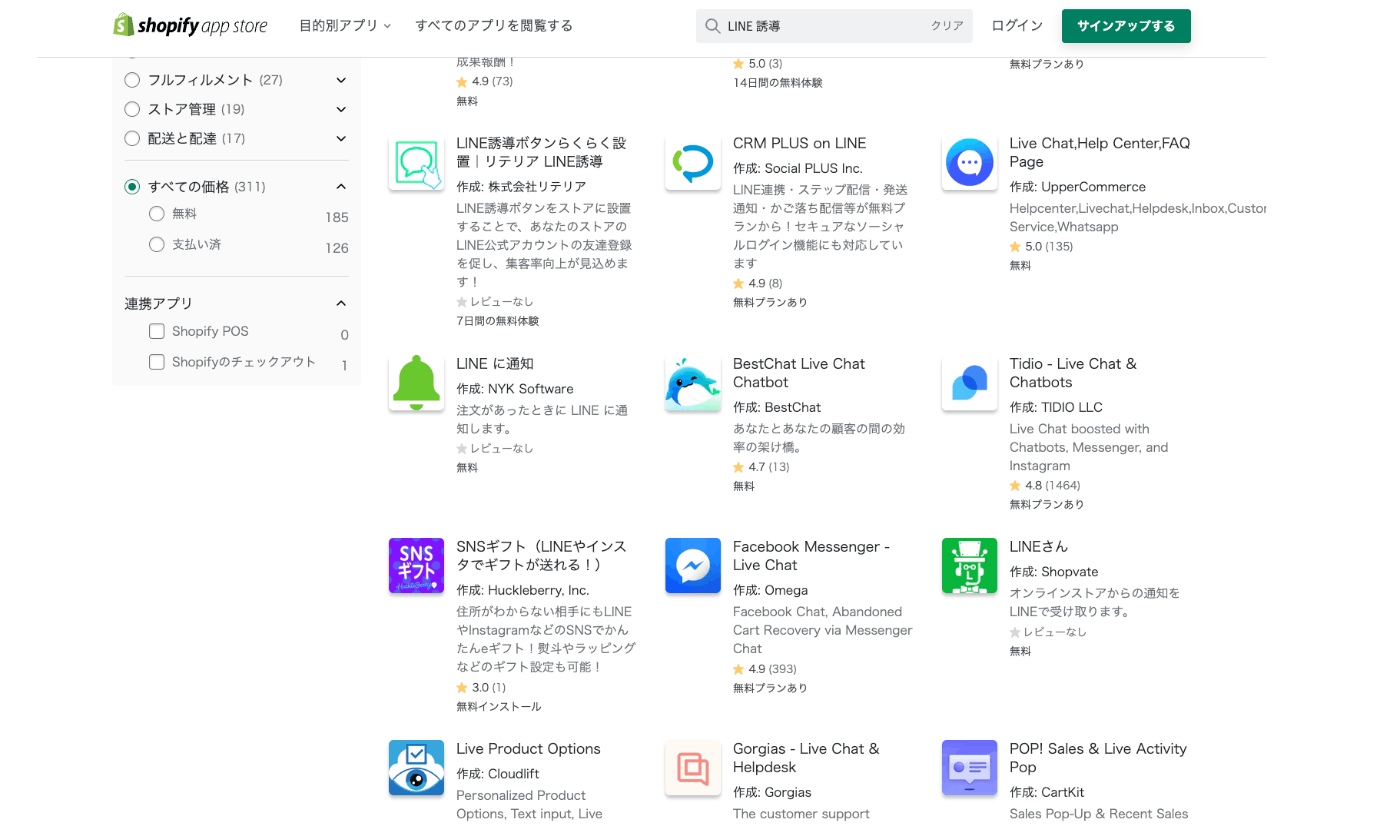Expand the ストア管理 chevron
Screen dimensions: 1400x826
341,109
